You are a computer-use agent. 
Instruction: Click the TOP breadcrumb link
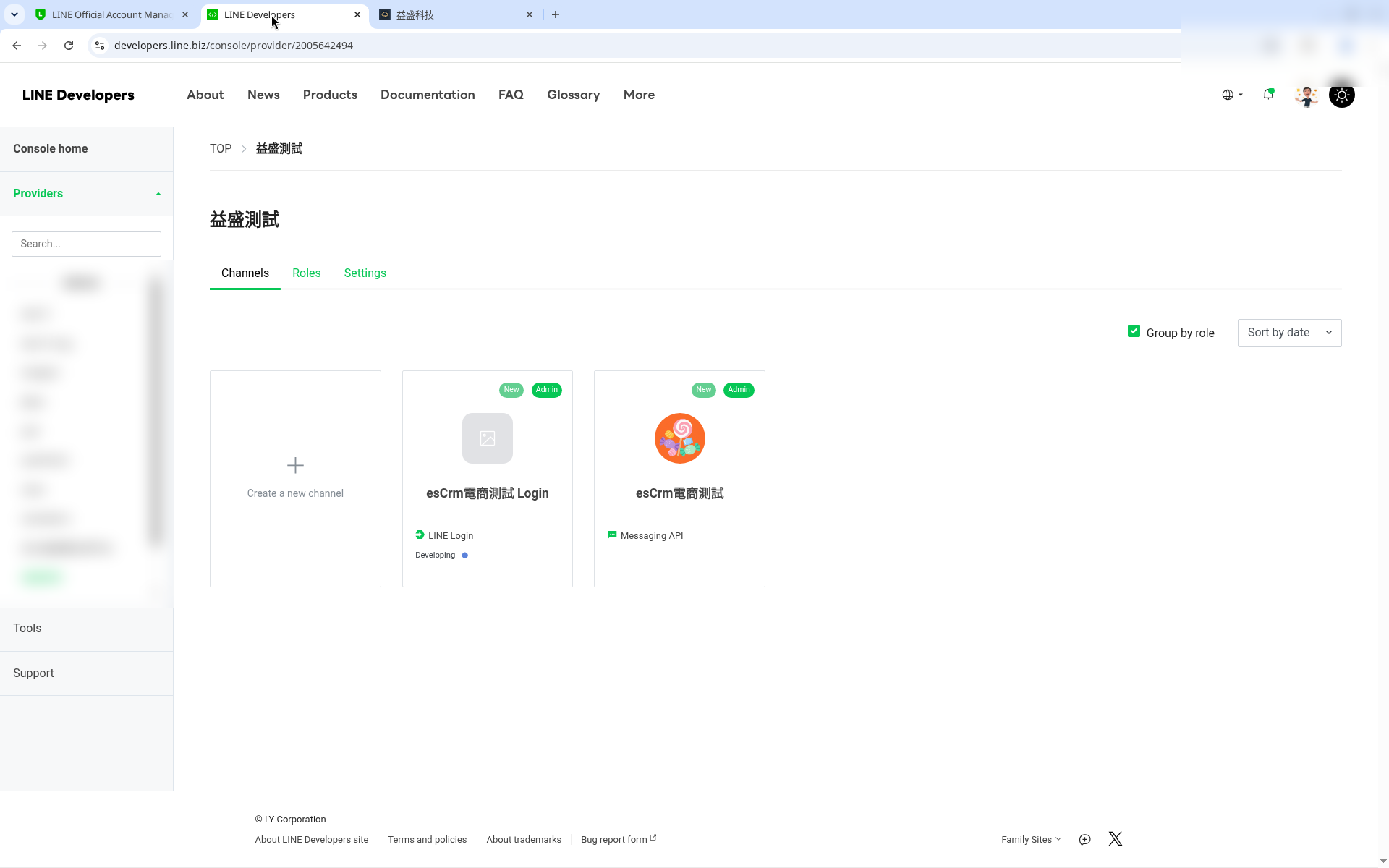point(221,148)
